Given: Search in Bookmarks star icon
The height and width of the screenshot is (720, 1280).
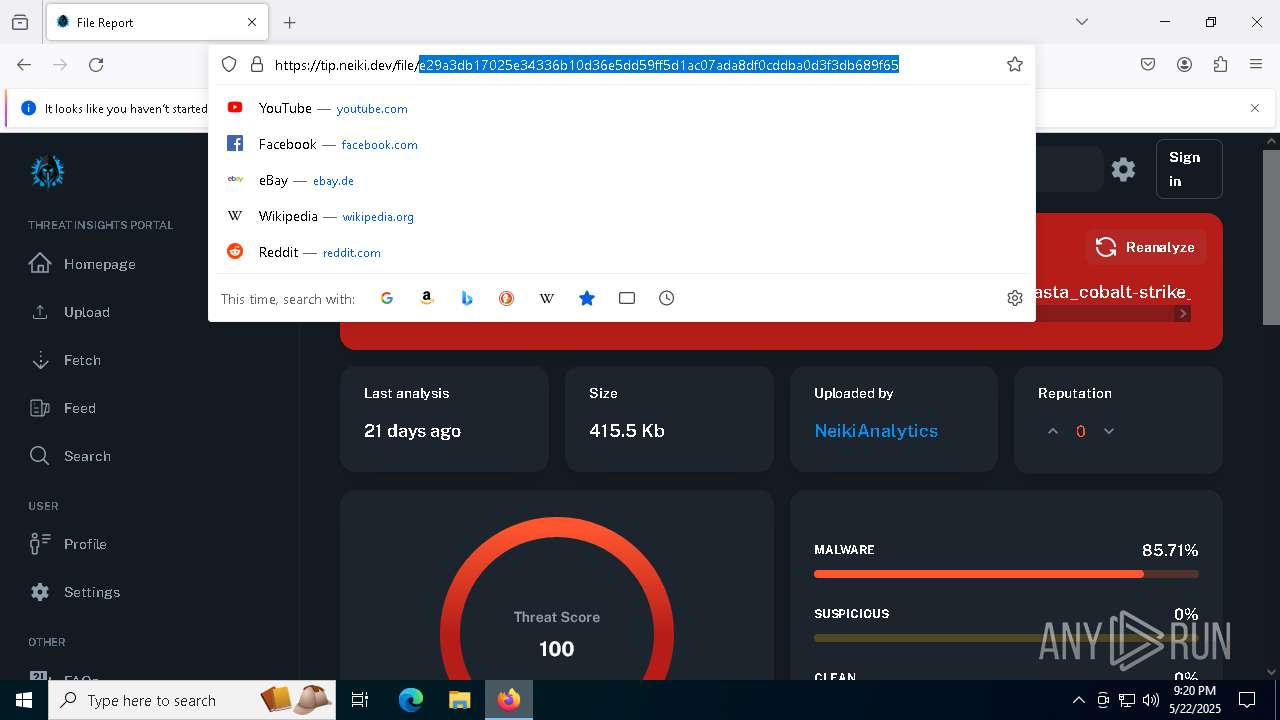Looking at the screenshot, I should pyautogui.click(x=587, y=298).
